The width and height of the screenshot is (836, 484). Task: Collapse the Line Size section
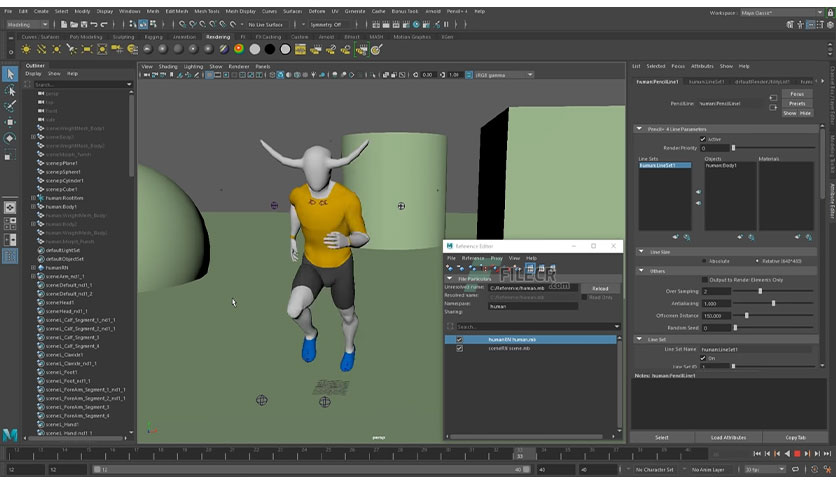coord(641,252)
